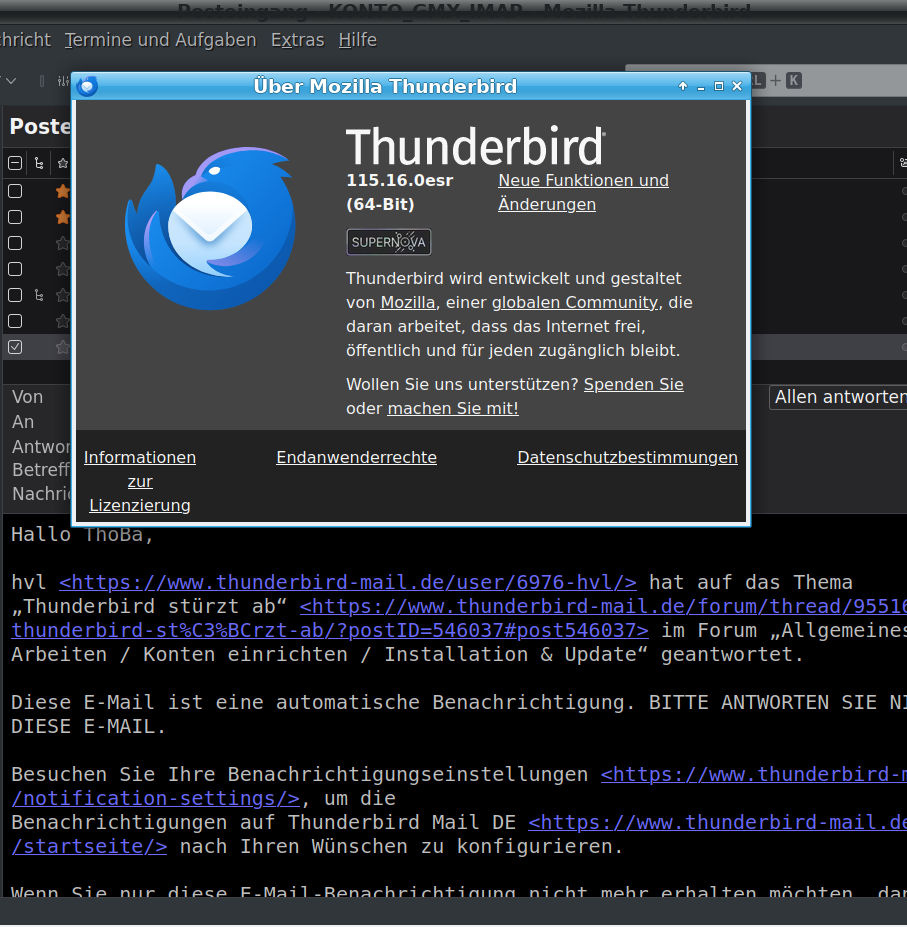
Task: Click the machen Sie mit! link
Action: pyautogui.click(x=453, y=409)
